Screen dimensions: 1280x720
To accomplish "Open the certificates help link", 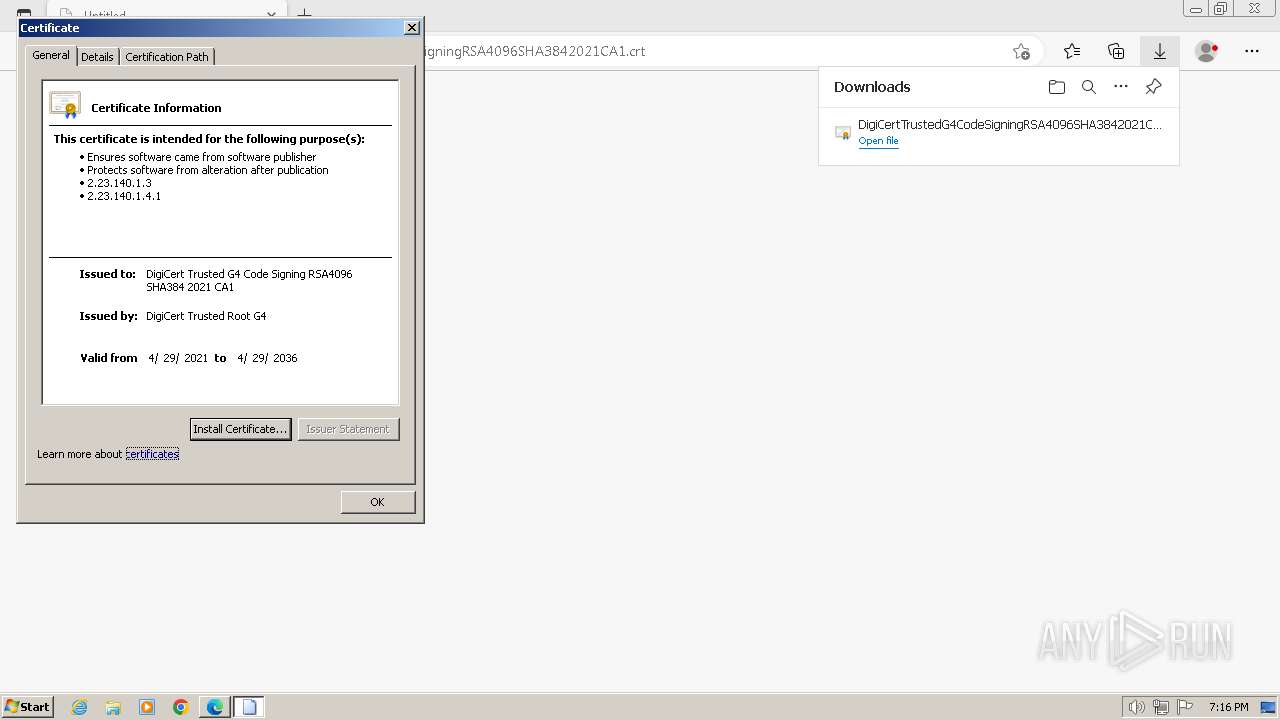I will point(152,454).
